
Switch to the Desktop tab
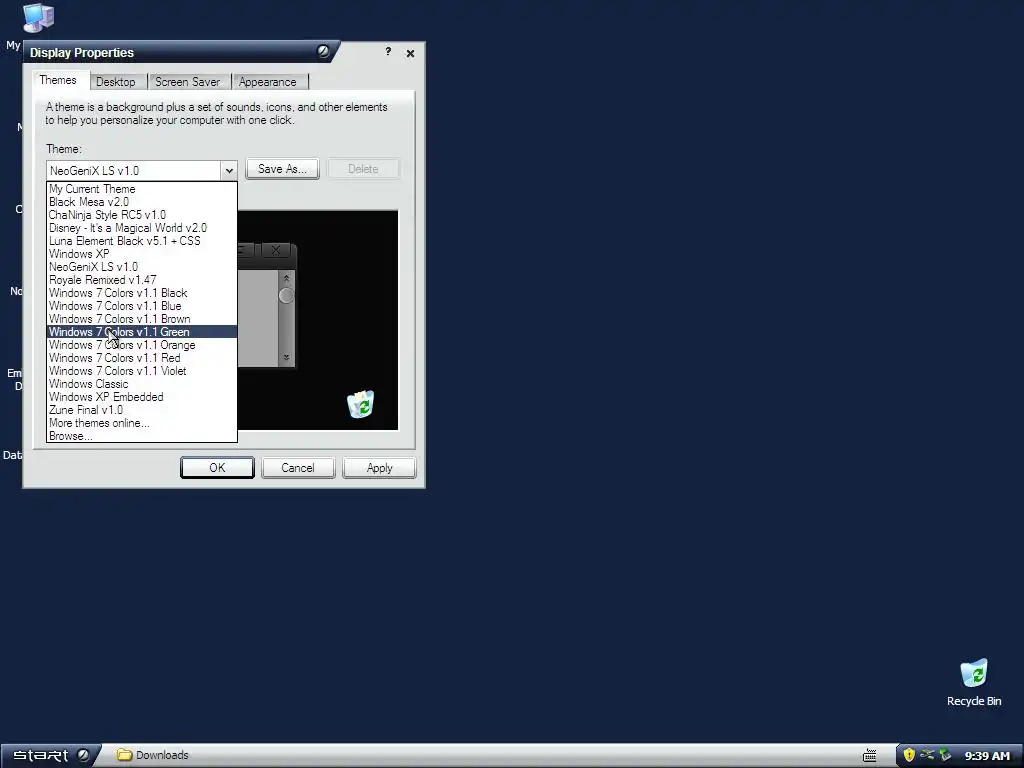click(116, 82)
